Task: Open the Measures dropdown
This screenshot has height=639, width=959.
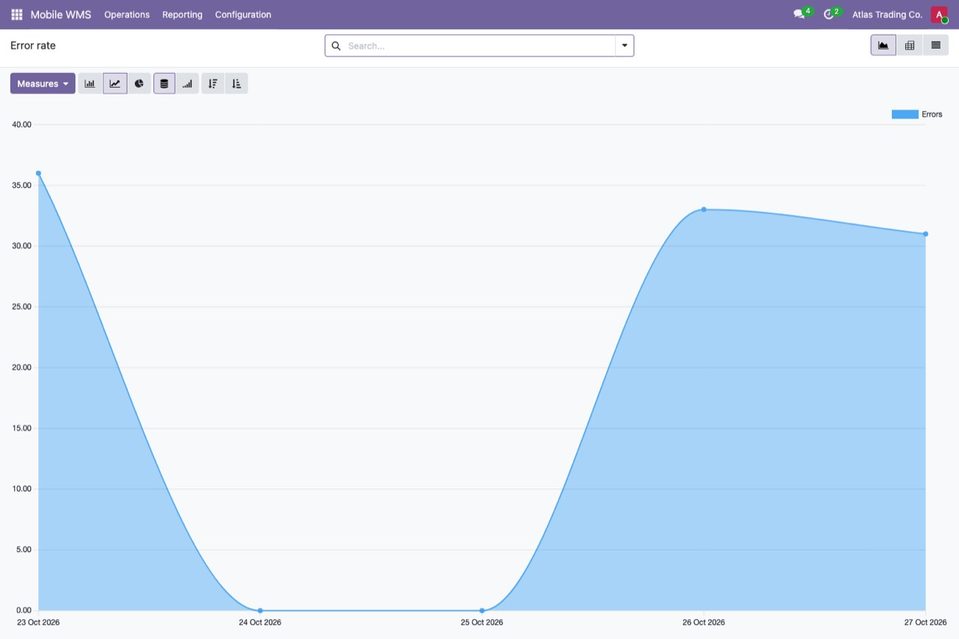Action: pos(43,84)
